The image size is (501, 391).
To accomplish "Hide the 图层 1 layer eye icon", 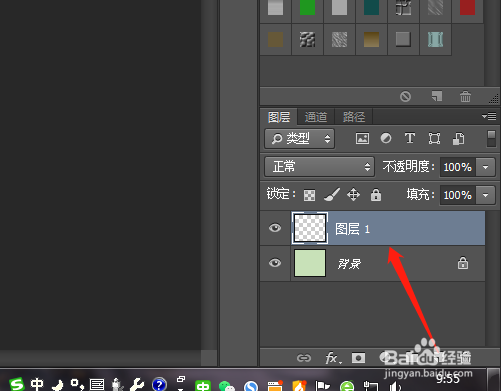I will pyautogui.click(x=275, y=228).
